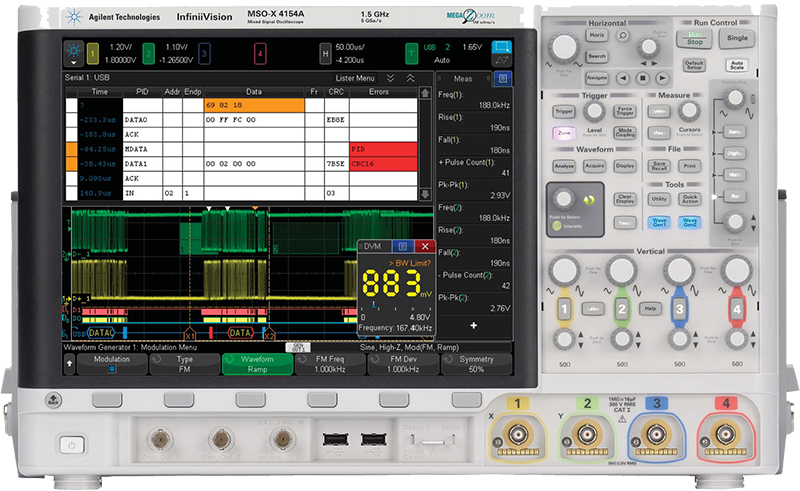Collapse lister with double up chevron
The height and width of the screenshot is (491, 800).
(x=410, y=78)
